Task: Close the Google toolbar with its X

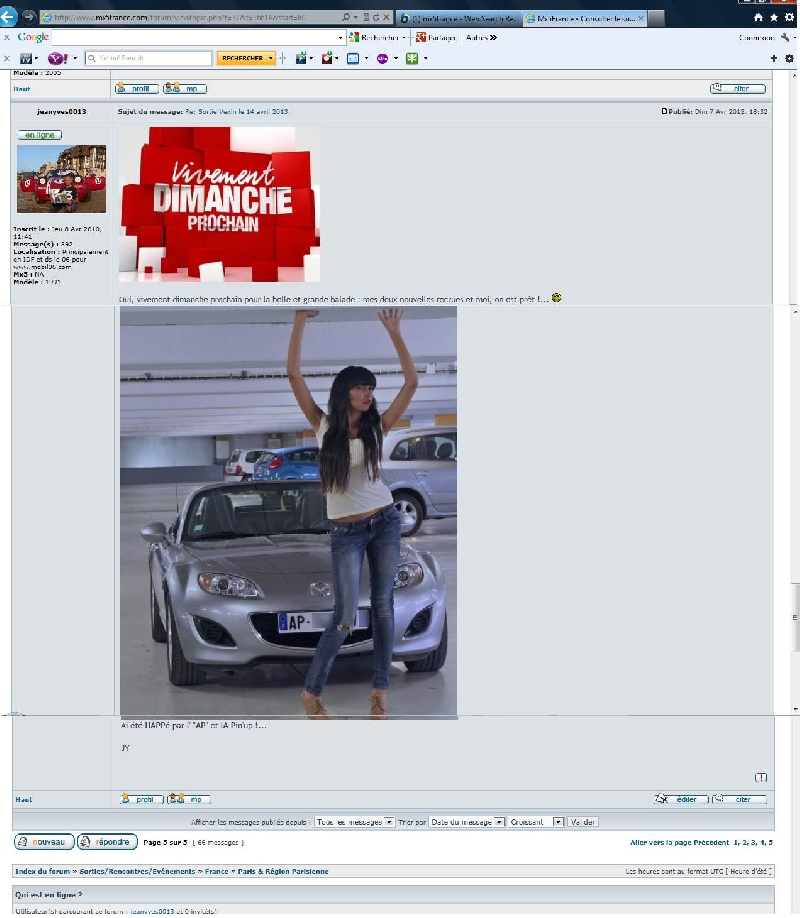Action: 7,37
